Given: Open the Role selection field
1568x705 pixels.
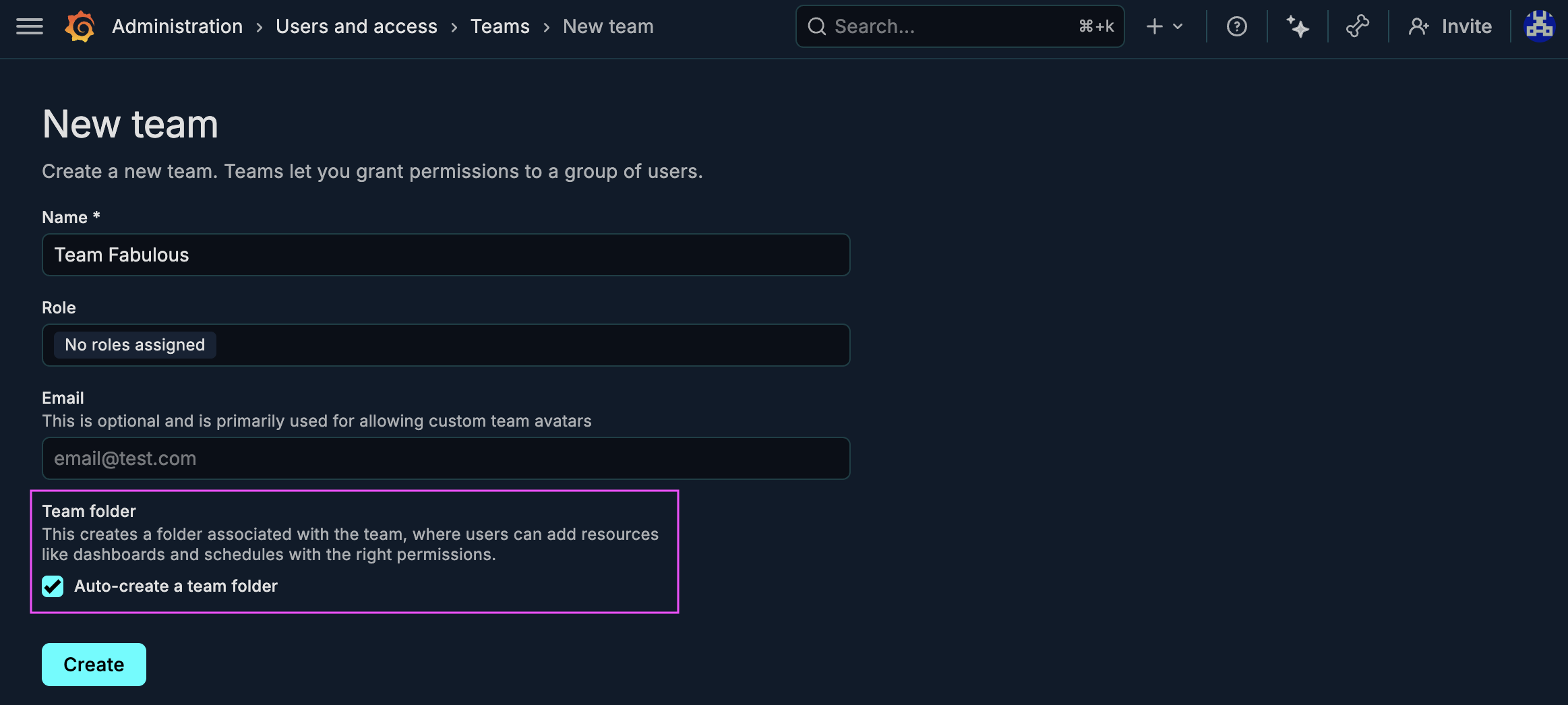Looking at the screenshot, I should pyautogui.click(x=445, y=345).
